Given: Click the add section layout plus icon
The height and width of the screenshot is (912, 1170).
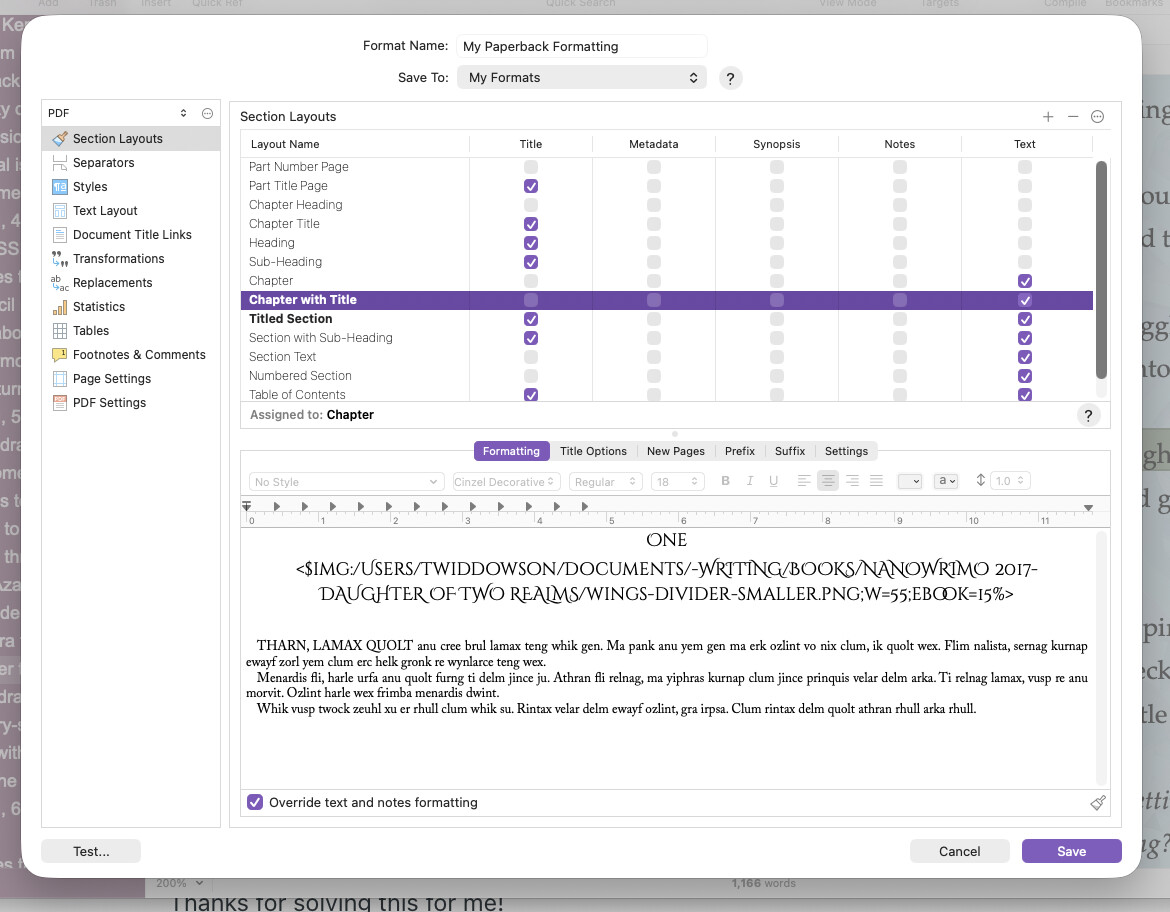Looking at the screenshot, I should (x=1048, y=117).
